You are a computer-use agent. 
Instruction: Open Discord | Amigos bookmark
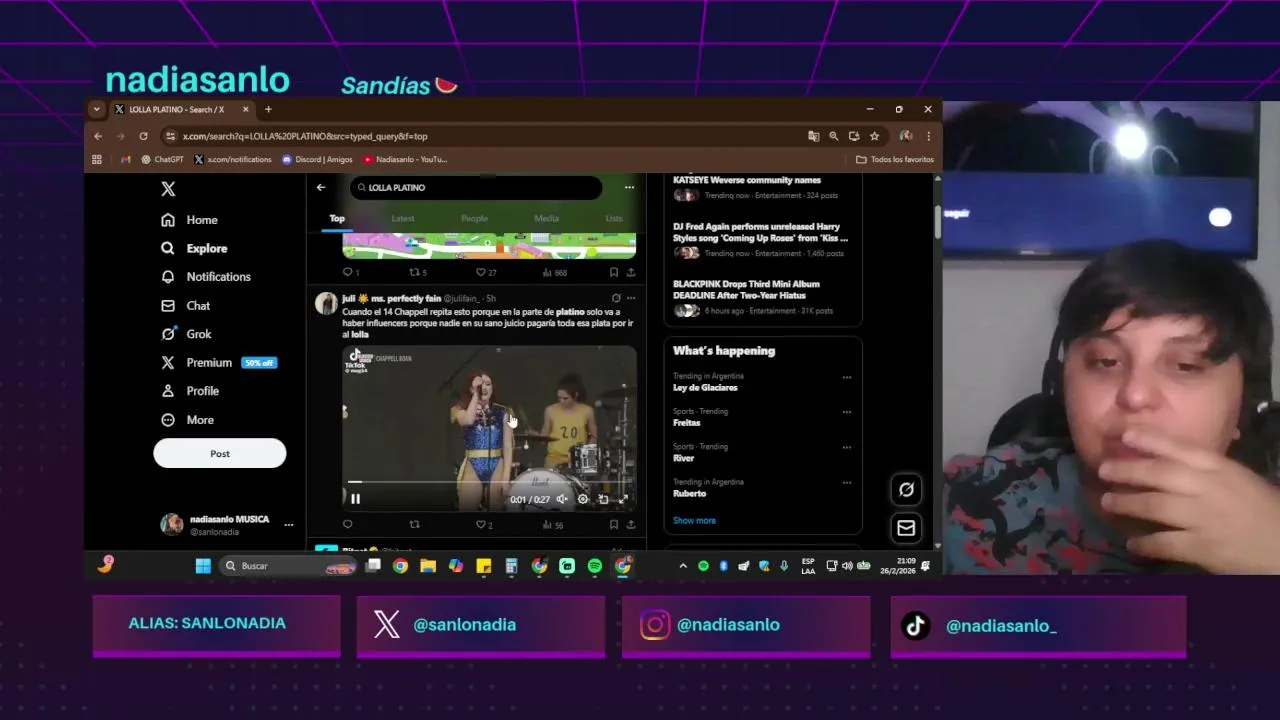(317, 159)
